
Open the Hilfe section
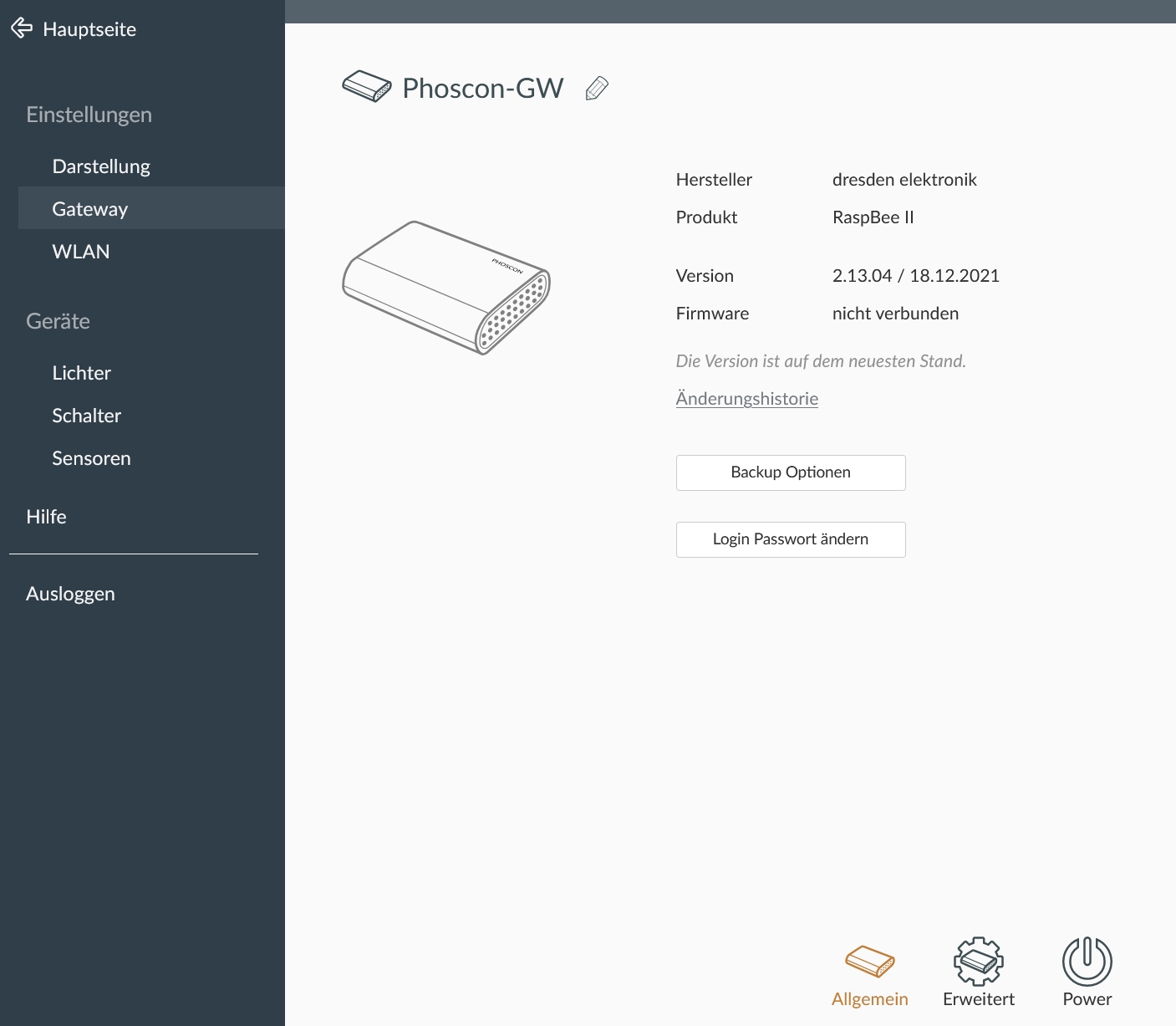47,517
